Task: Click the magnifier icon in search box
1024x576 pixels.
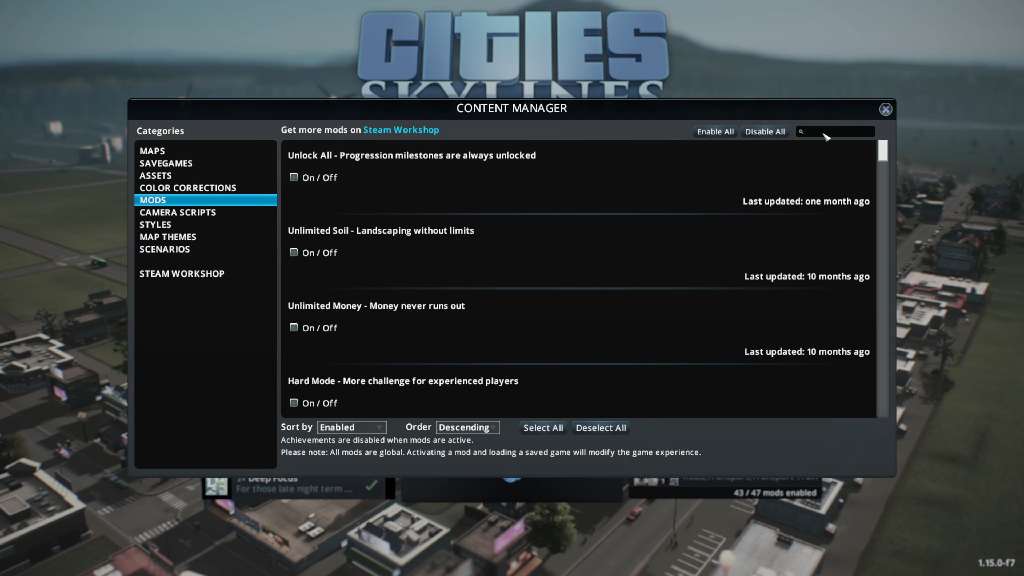Action: [x=802, y=132]
